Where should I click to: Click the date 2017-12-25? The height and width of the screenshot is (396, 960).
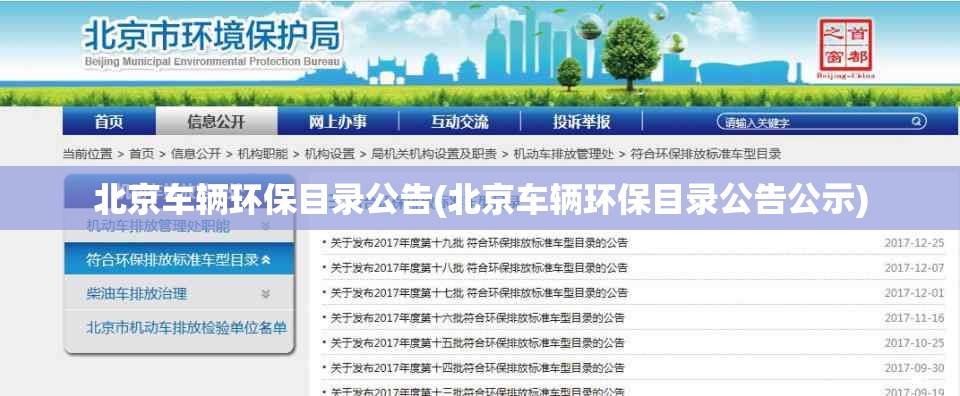tap(914, 243)
